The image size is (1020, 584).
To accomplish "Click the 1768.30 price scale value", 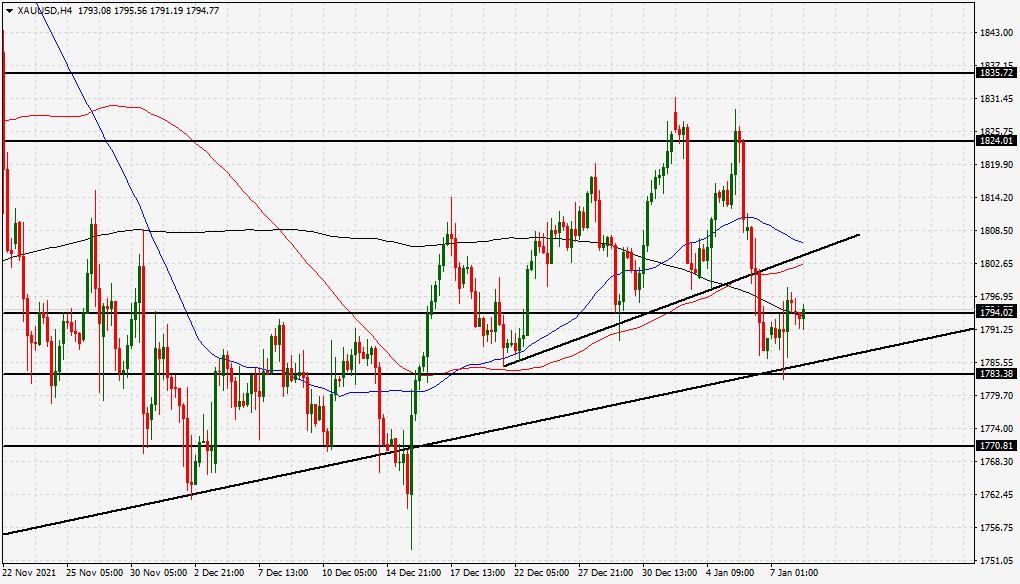I will point(996,462).
